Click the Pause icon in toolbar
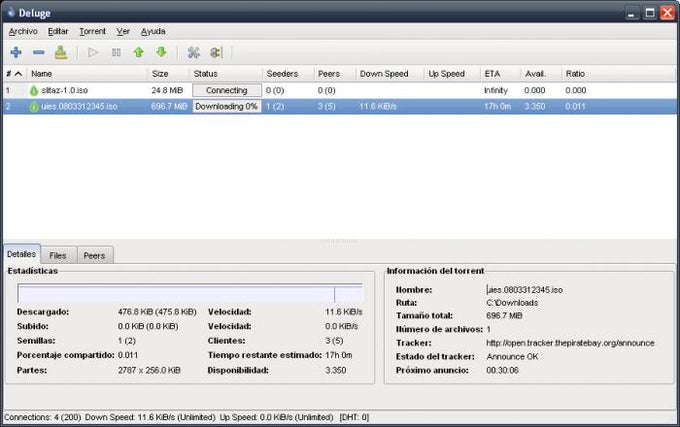Image resolution: width=680 pixels, height=427 pixels. [x=116, y=52]
